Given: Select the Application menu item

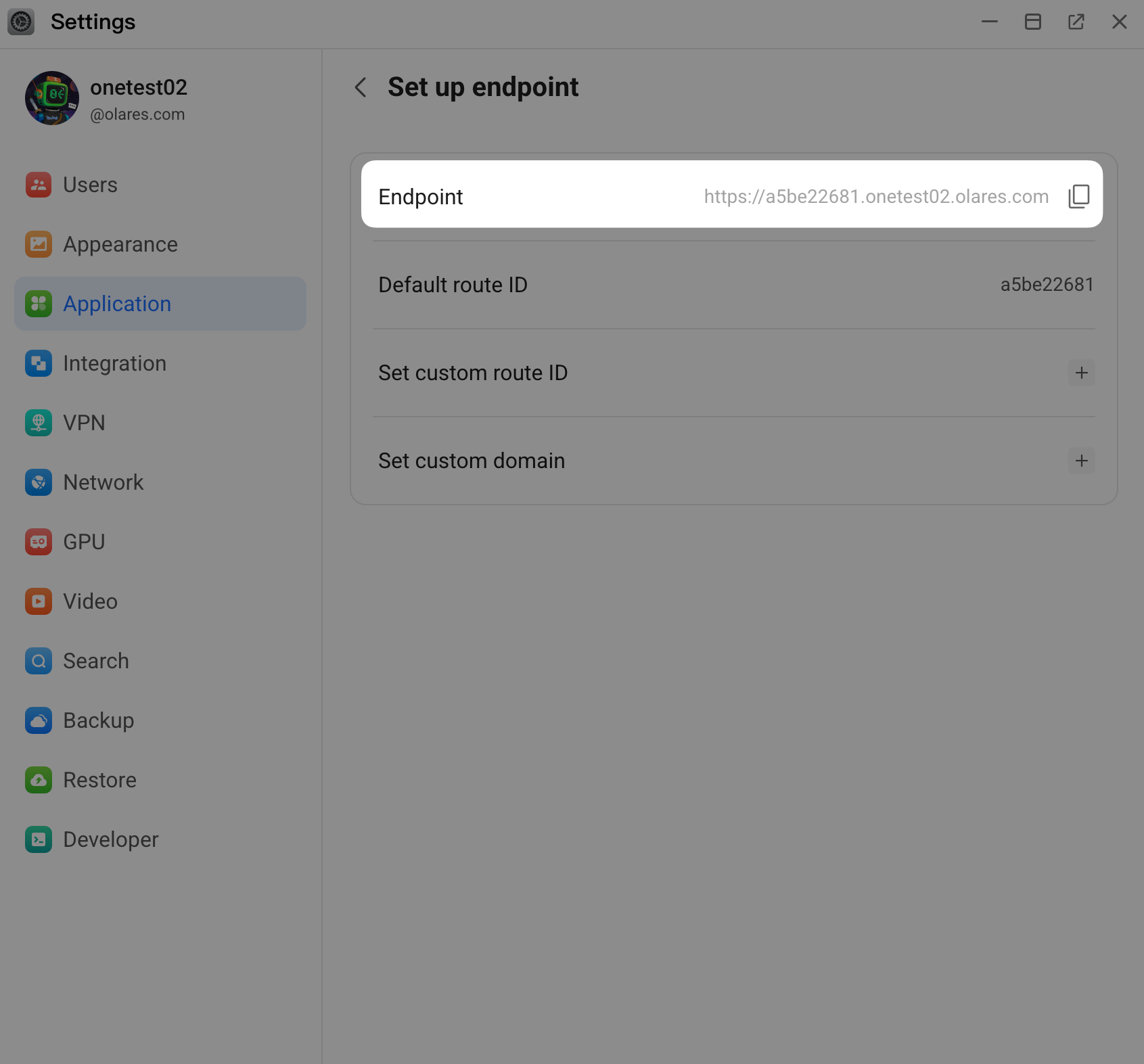Looking at the screenshot, I should click(x=116, y=304).
